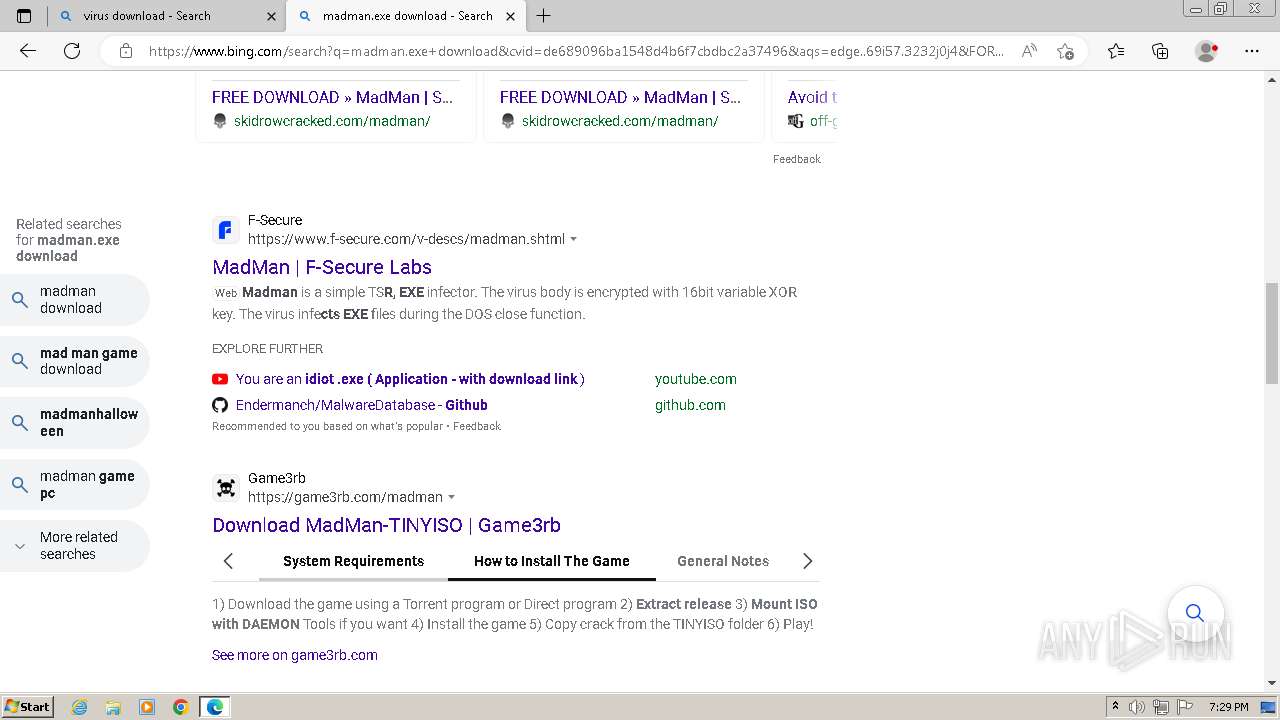Open Settings and more menu
Viewport: 1280px width, 720px height.
pos(1252,51)
